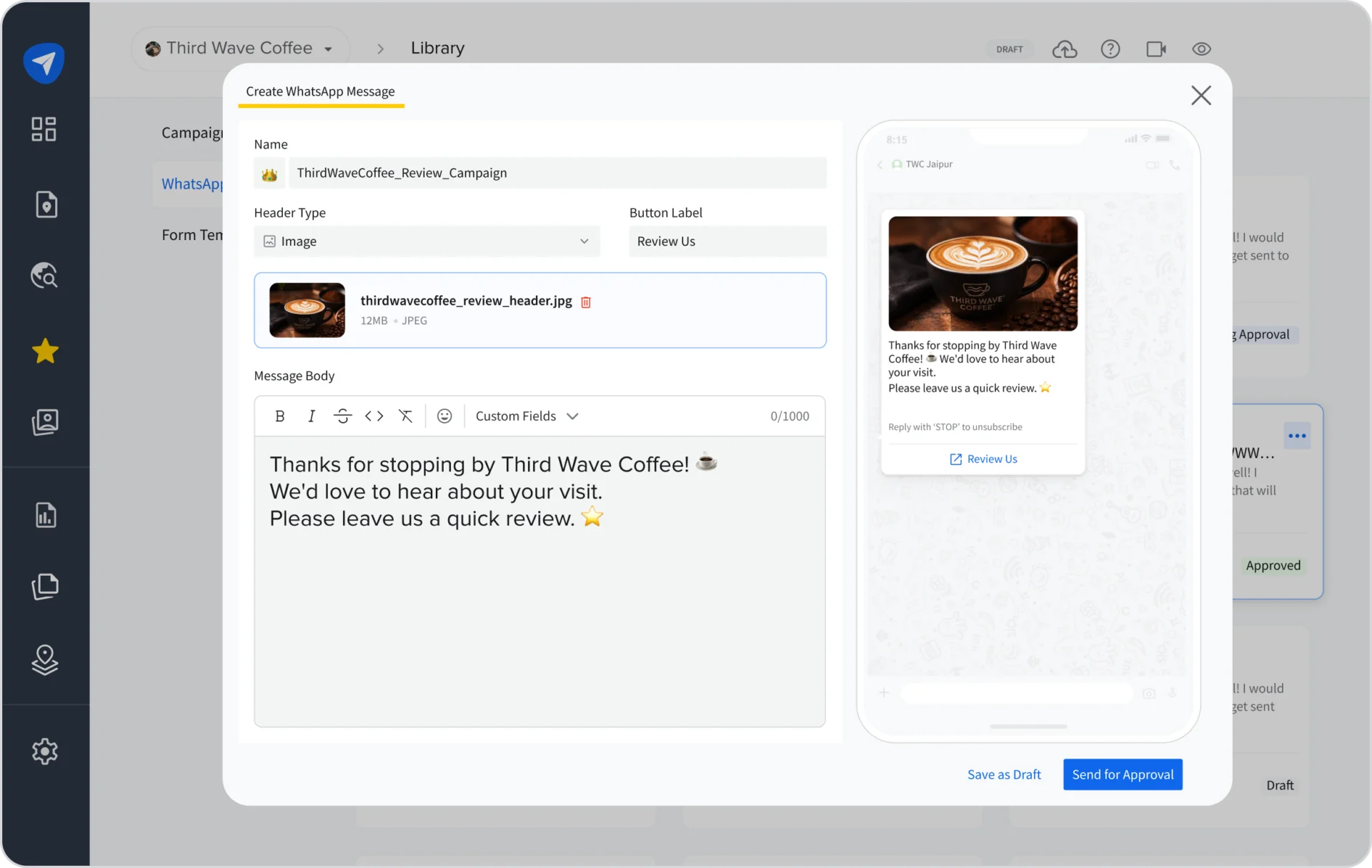This screenshot has width=1372, height=868.
Task: Open the three-dots menu on template card
Action: (1297, 436)
